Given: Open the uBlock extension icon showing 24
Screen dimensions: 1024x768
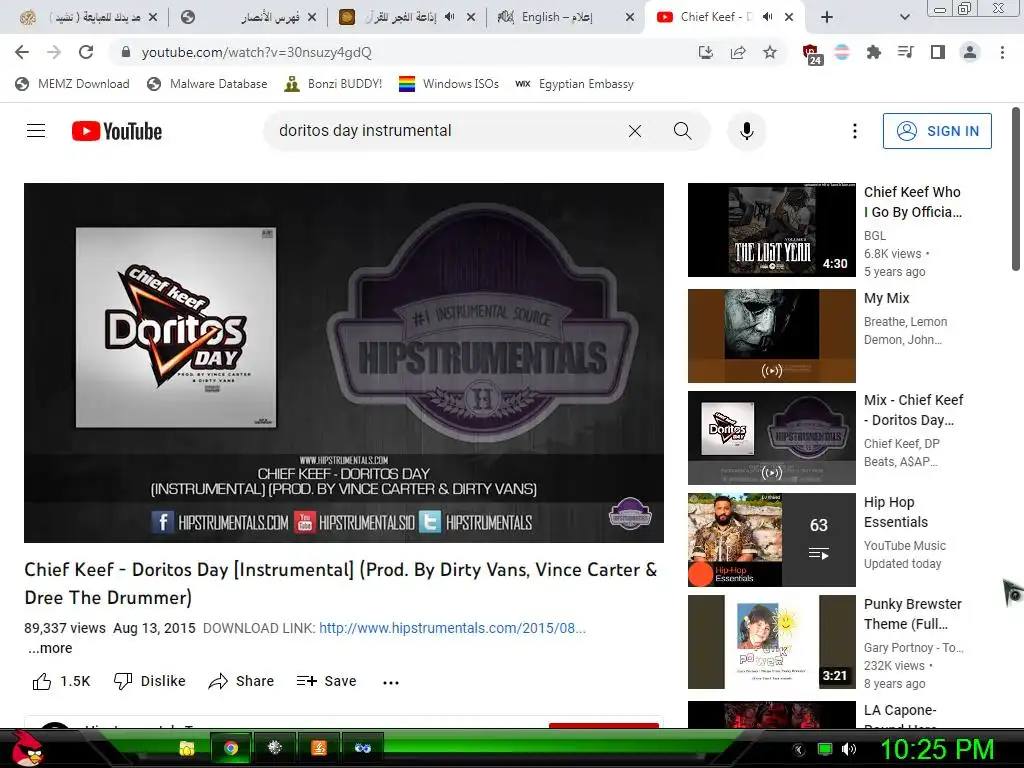Looking at the screenshot, I should pos(811,54).
